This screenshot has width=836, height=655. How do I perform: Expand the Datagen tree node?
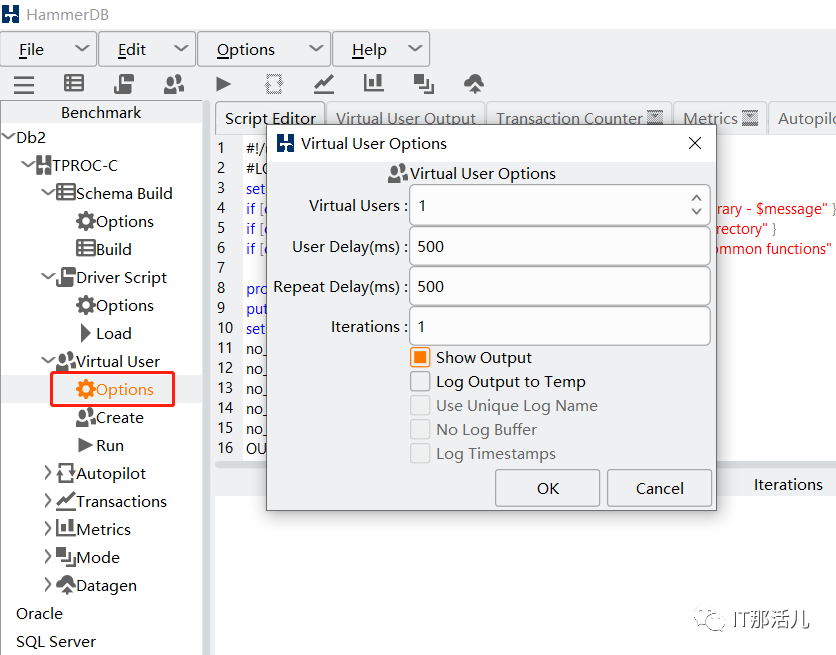48,585
